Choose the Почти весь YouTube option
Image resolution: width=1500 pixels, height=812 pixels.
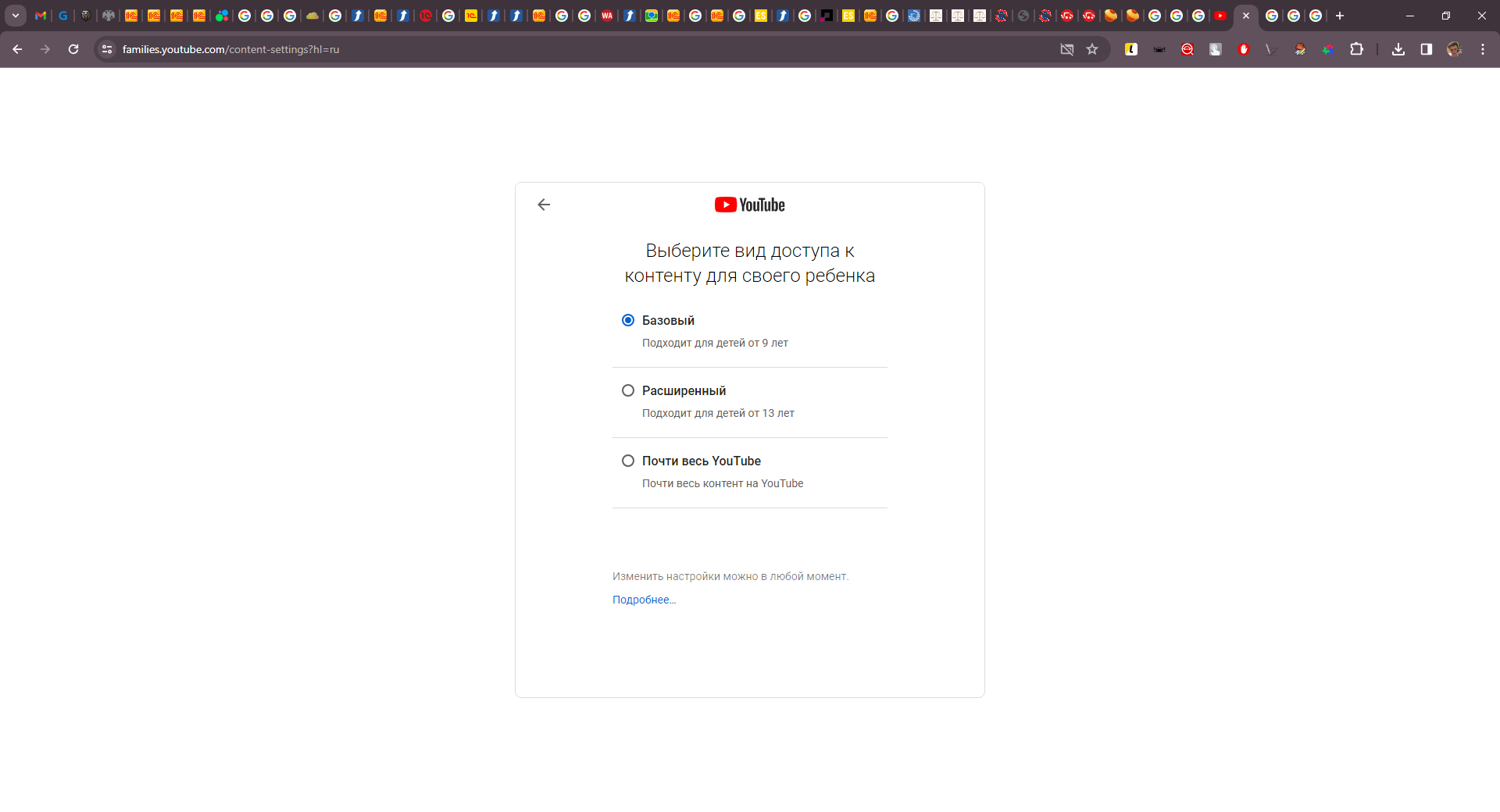click(x=628, y=461)
